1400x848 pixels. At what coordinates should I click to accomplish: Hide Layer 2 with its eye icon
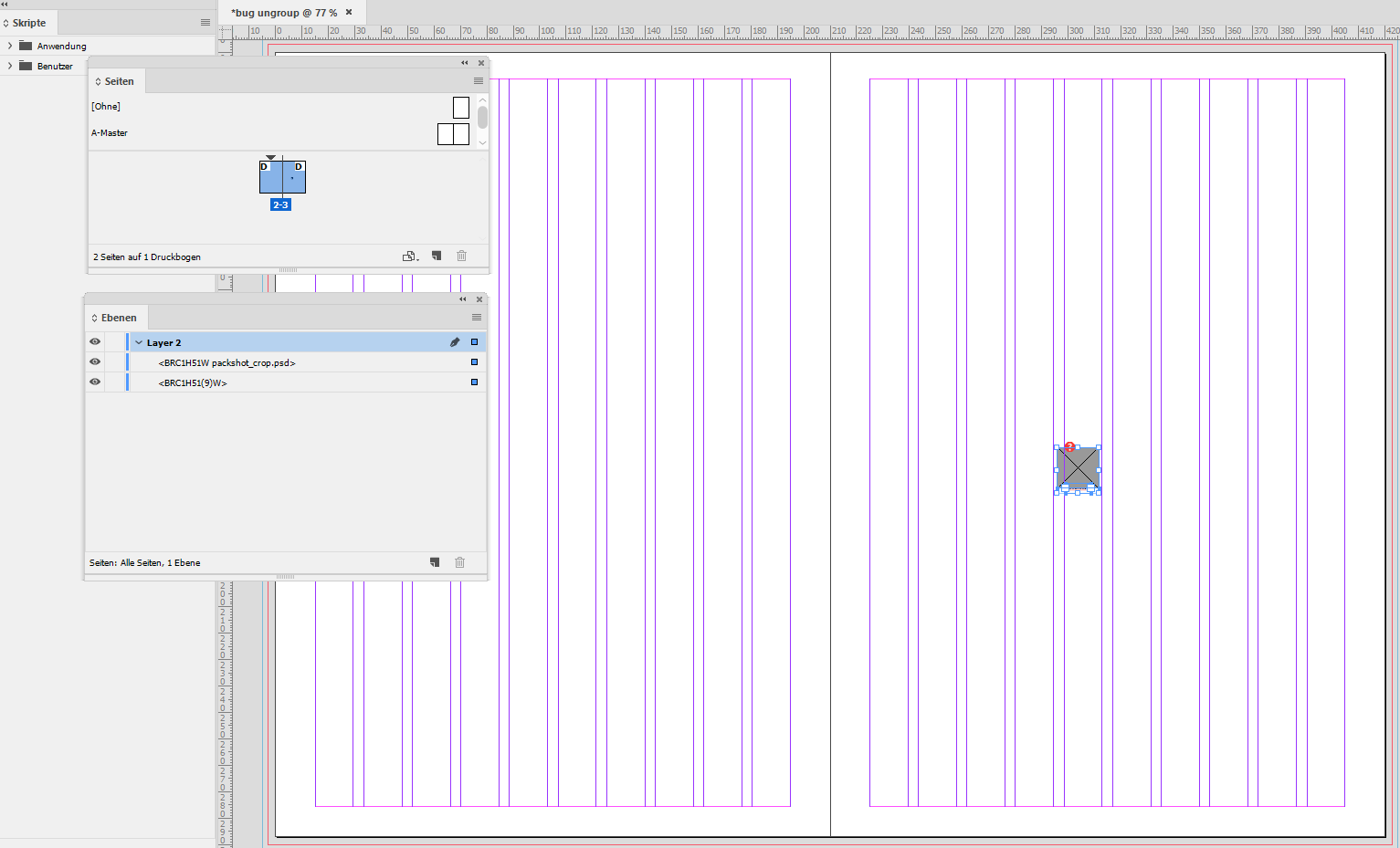[x=94, y=341]
